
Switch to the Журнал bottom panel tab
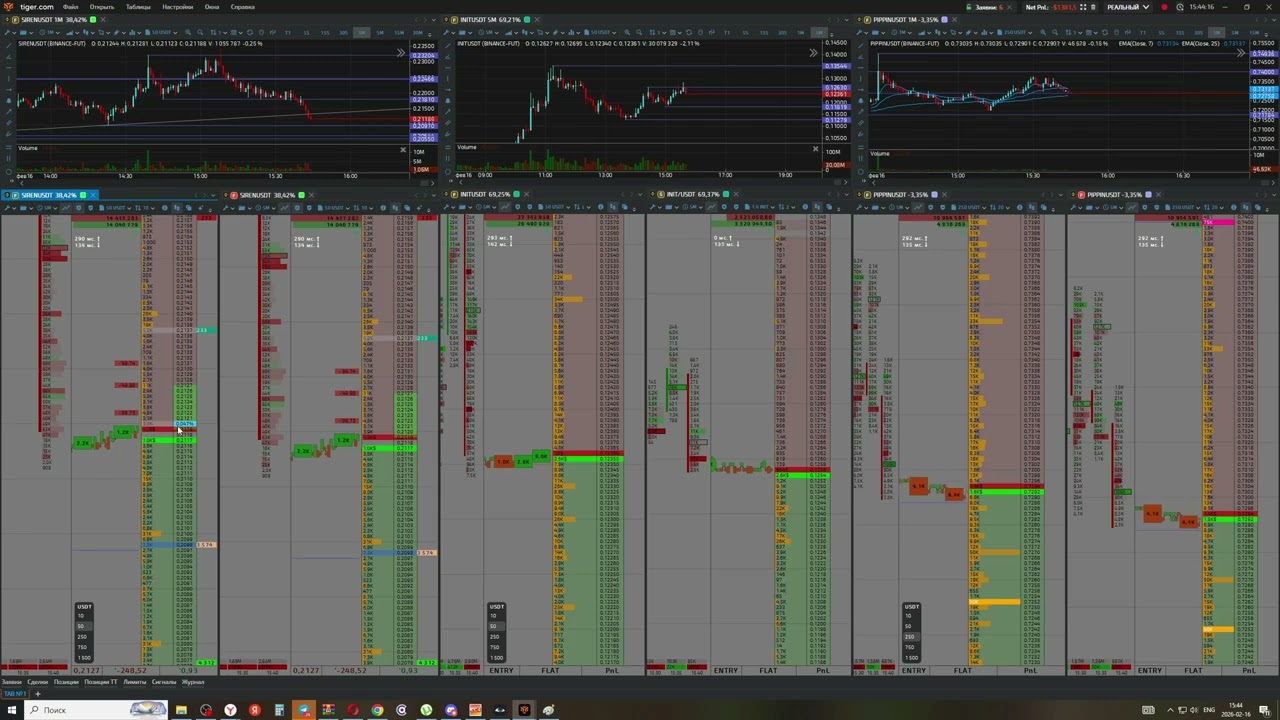(x=193, y=682)
